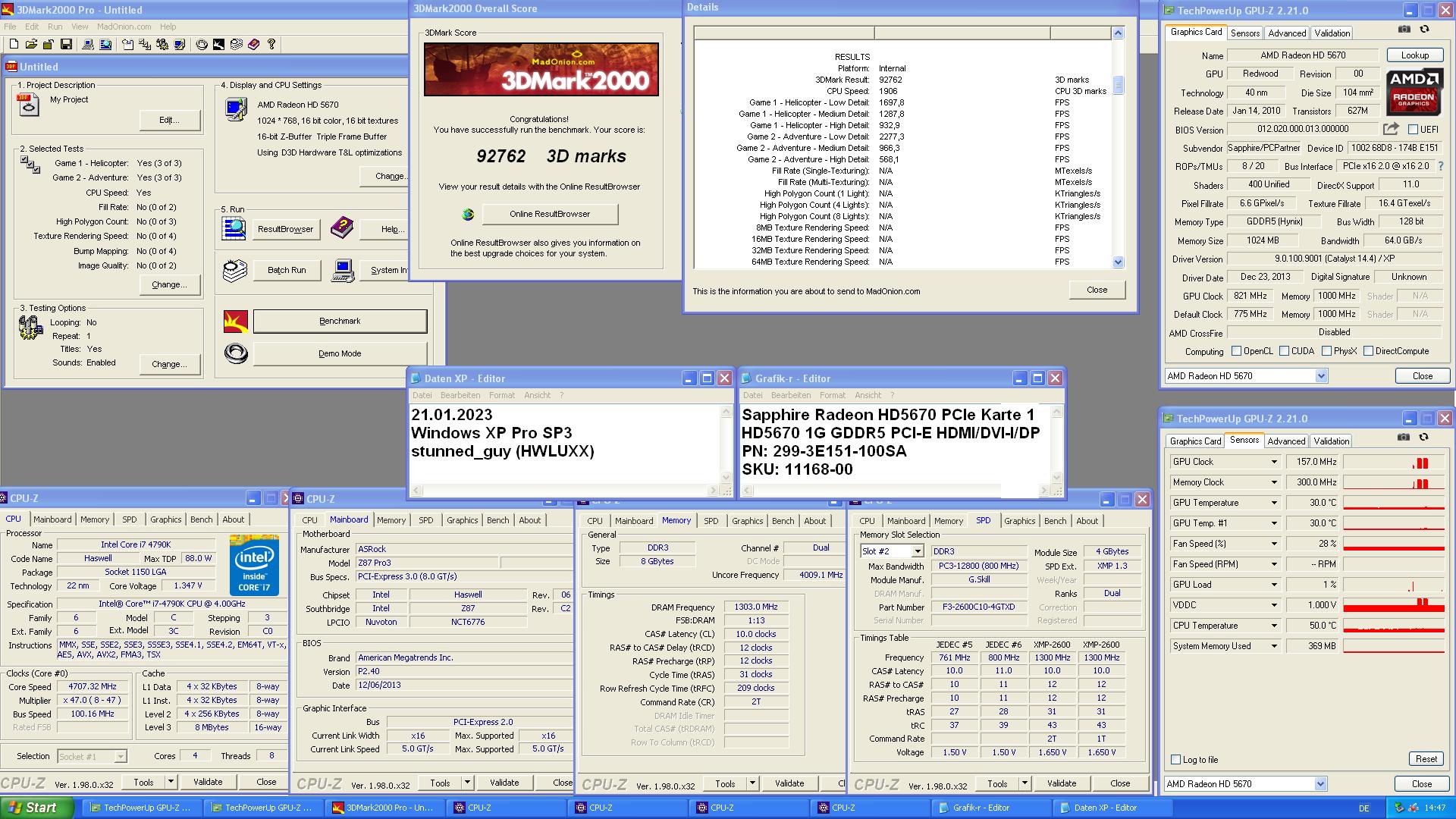The image size is (1456, 819).
Task: Click the DE language indicator in the taskbar
Action: [1363, 808]
